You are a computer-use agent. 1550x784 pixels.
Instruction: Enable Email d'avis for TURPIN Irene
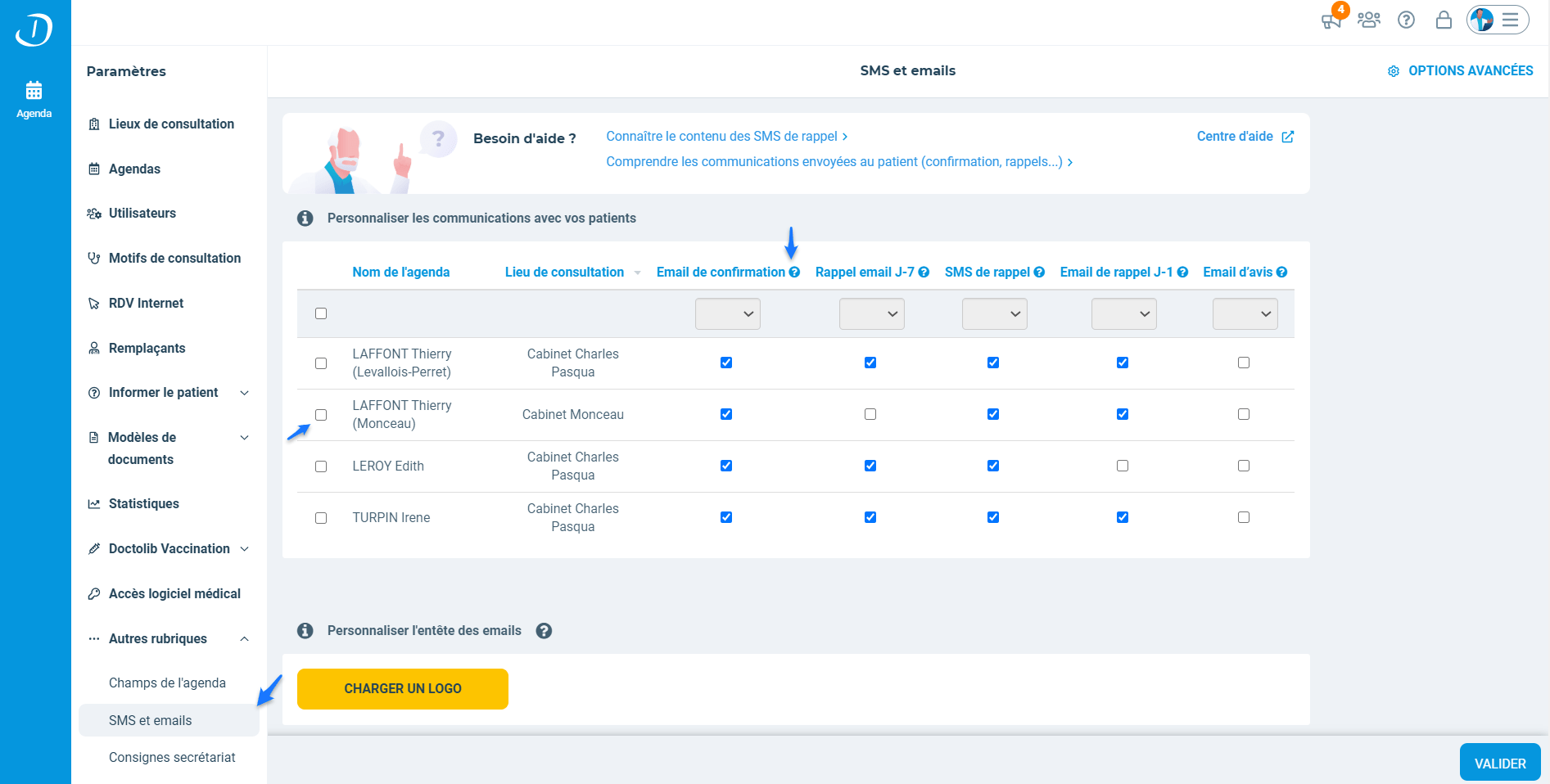point(1244,517)
